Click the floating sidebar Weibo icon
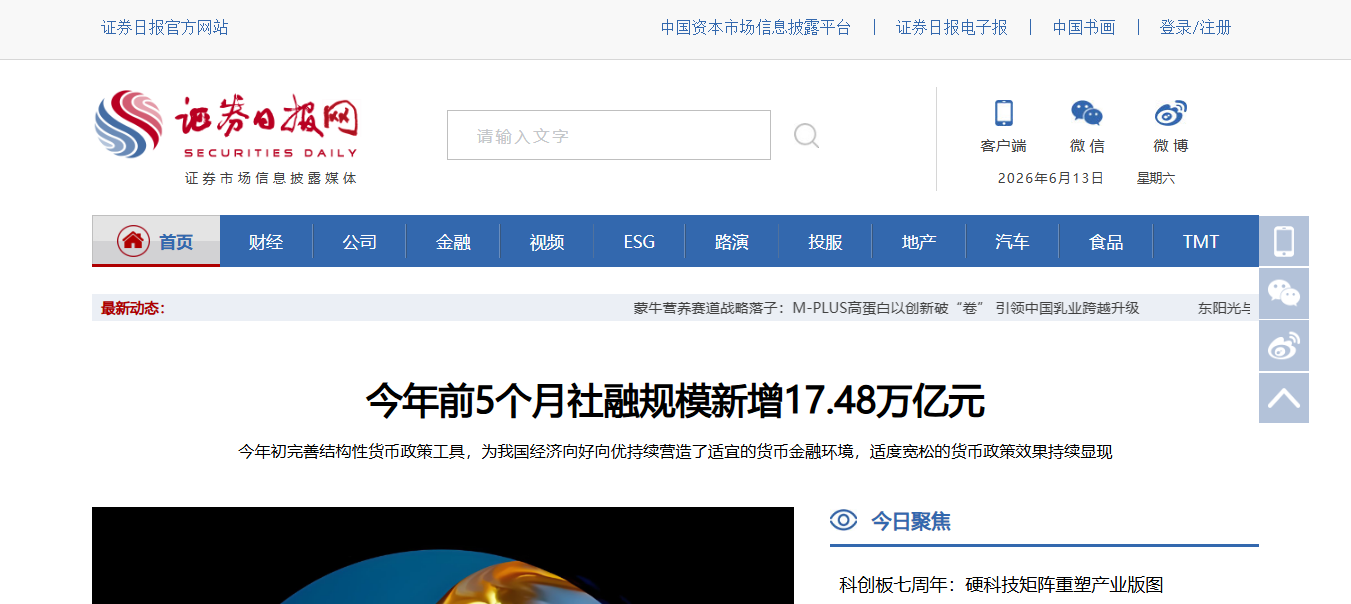The width and height of the screenshot is (1351, 604). click(1284, 346)
